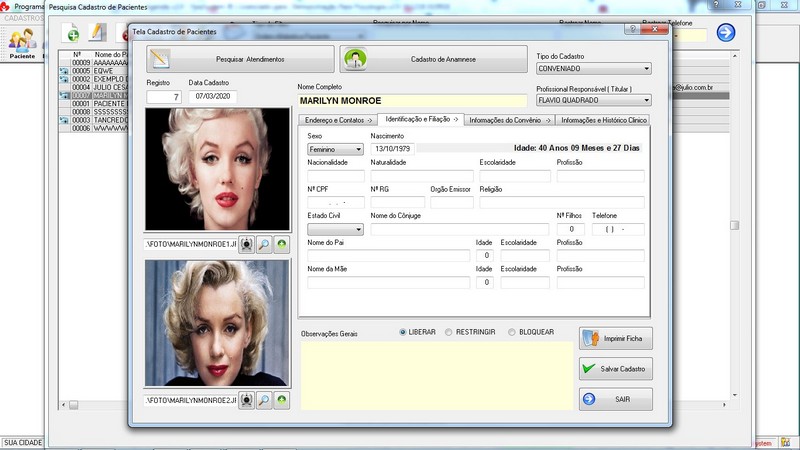Click magnifier icon beside MARILYNMONROE1 photo path

(265, 244)
